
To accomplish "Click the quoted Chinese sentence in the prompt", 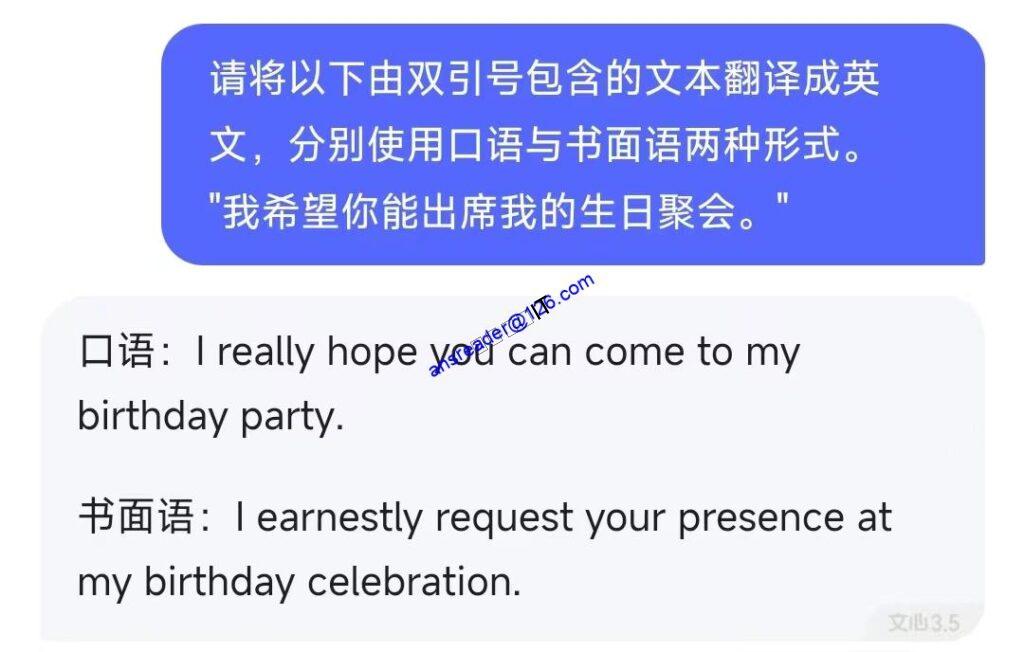I will [505, 213].
